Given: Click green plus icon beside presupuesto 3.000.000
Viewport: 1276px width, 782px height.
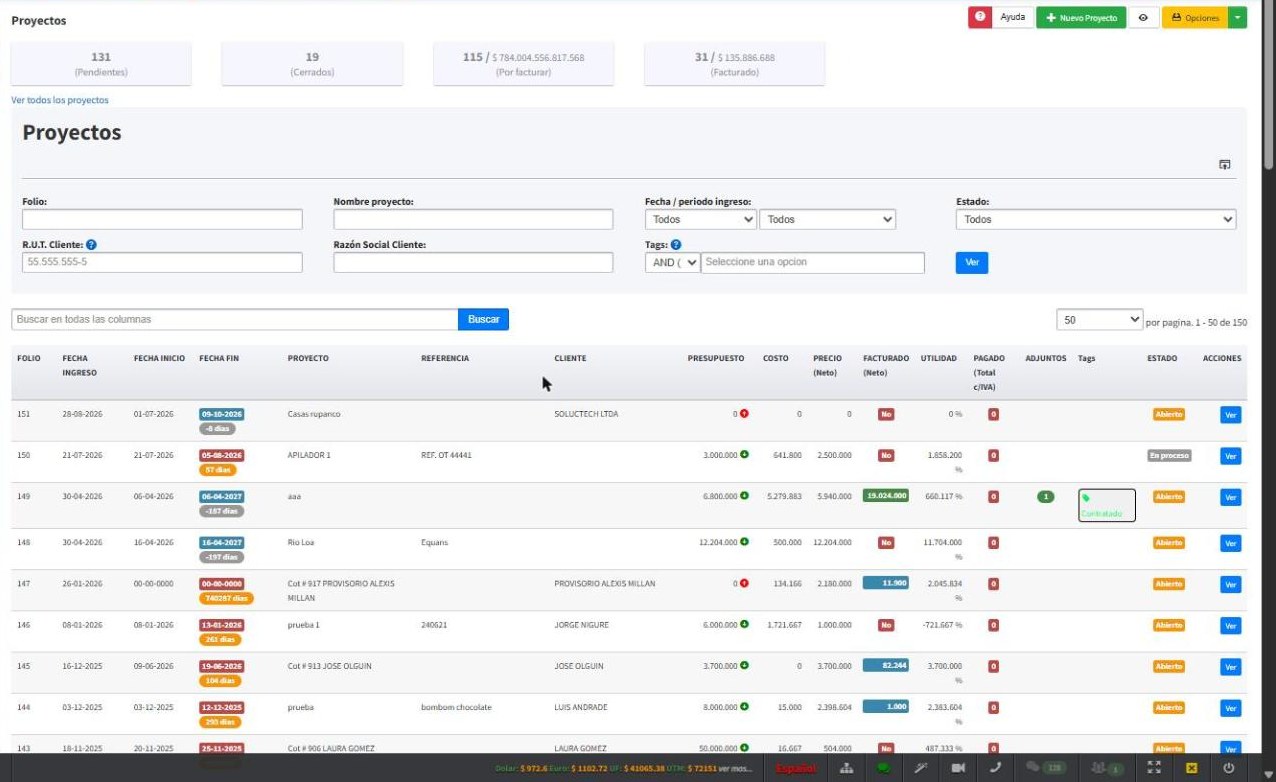Looking at the screenshot, I should coord(744,455).
